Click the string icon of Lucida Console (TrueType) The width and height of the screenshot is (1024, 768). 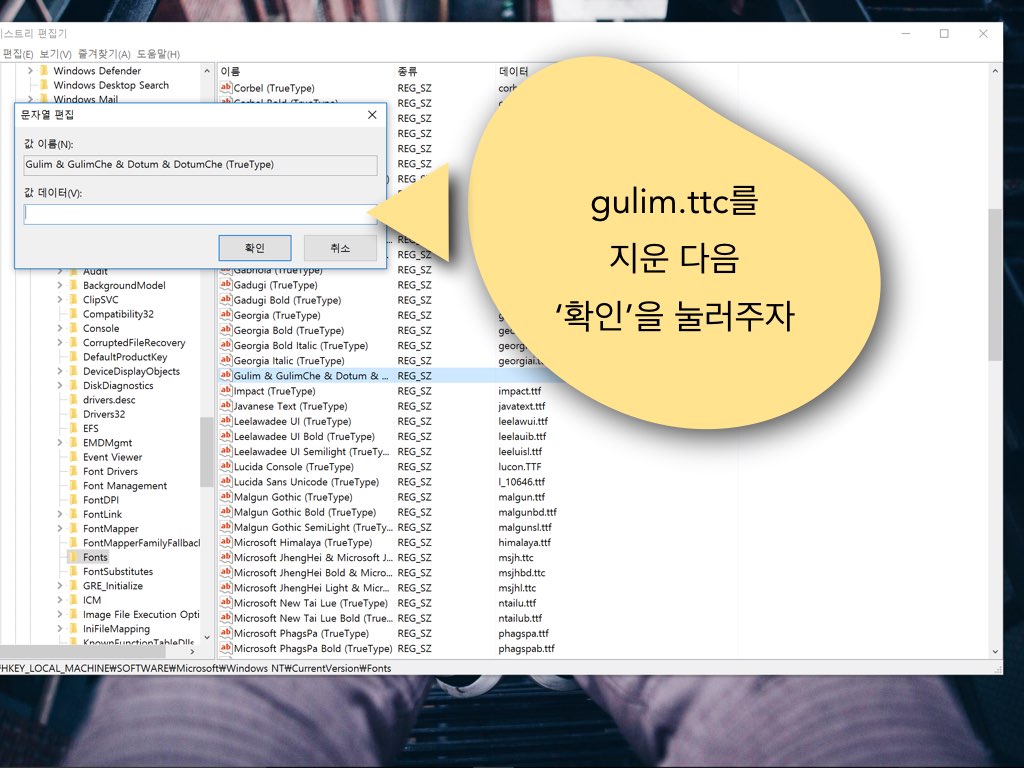click(x=226, y=466)
